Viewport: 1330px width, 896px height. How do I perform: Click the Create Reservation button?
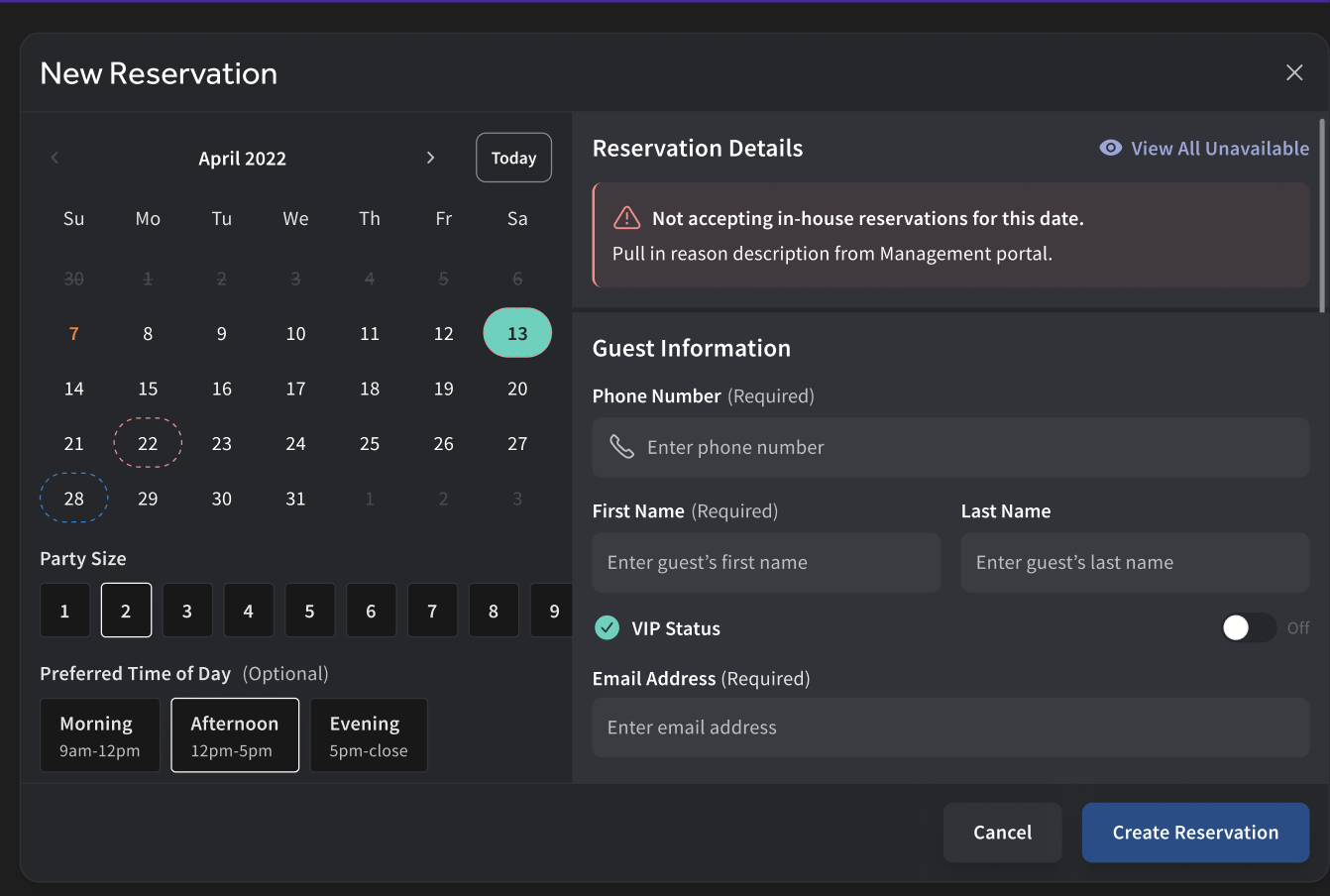(1195, 833)
